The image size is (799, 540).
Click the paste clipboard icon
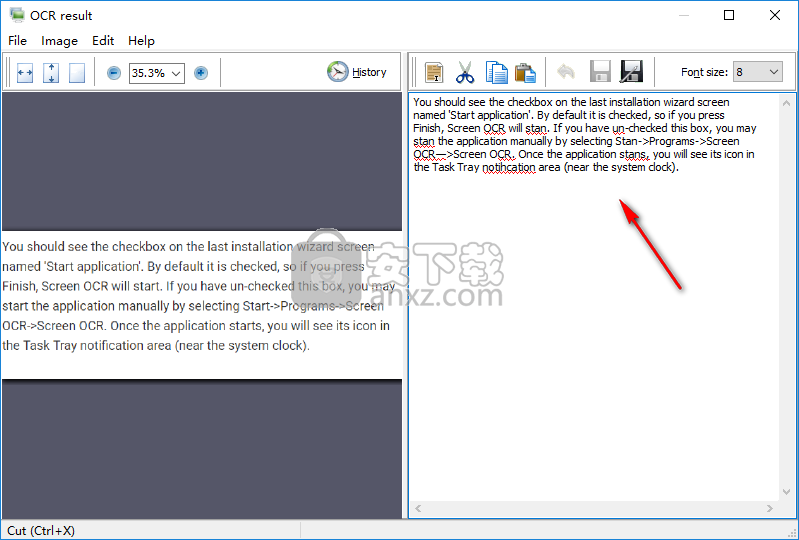(x=525, y=72)
